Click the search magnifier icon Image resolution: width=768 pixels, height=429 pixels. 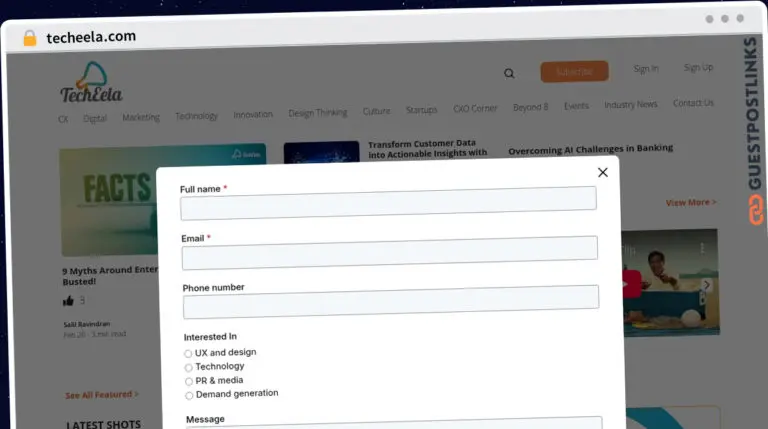pyautogui.click(x=509, y=73)
